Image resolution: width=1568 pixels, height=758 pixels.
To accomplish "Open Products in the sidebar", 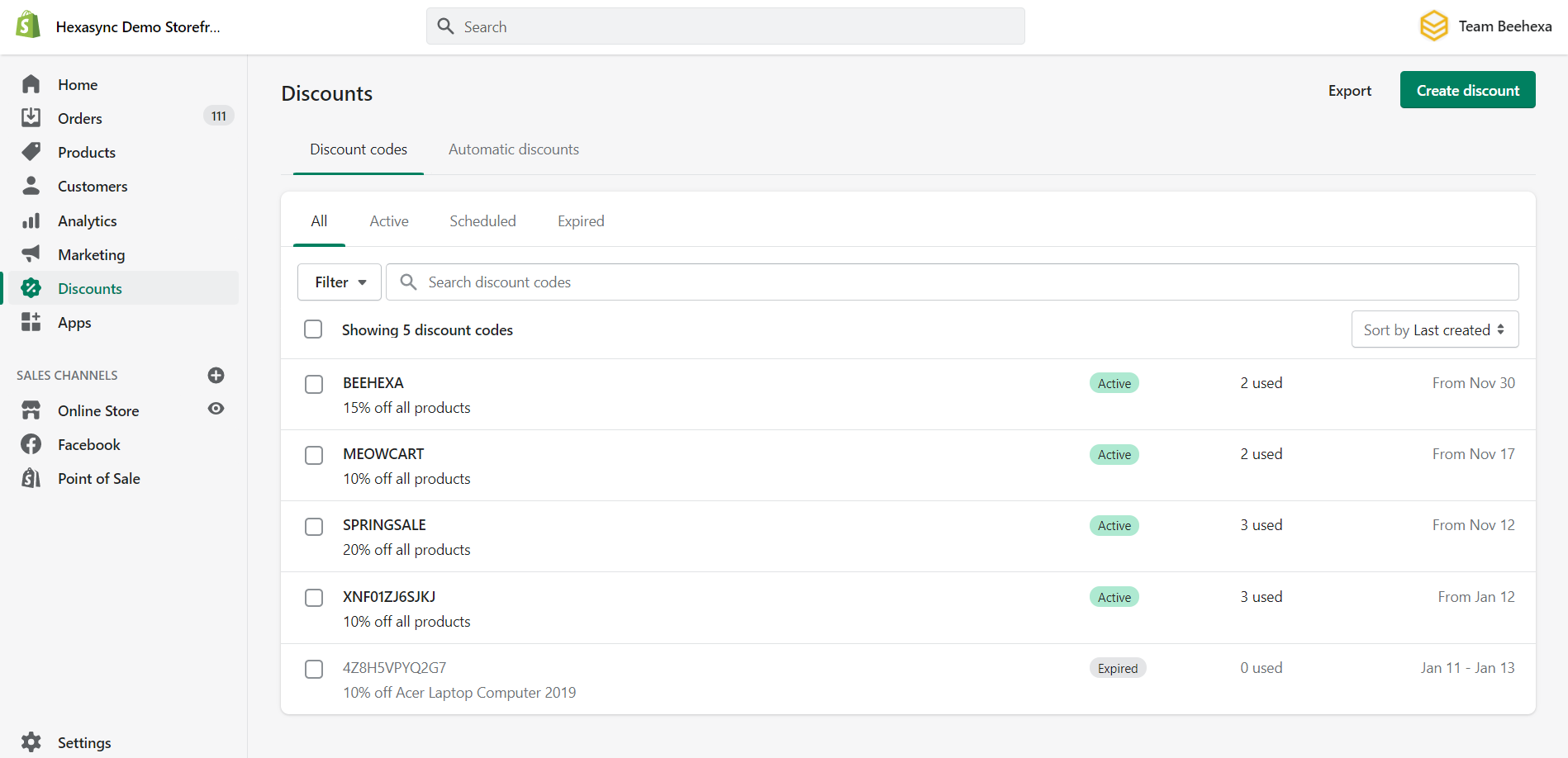I will click(x=87, y=153).
